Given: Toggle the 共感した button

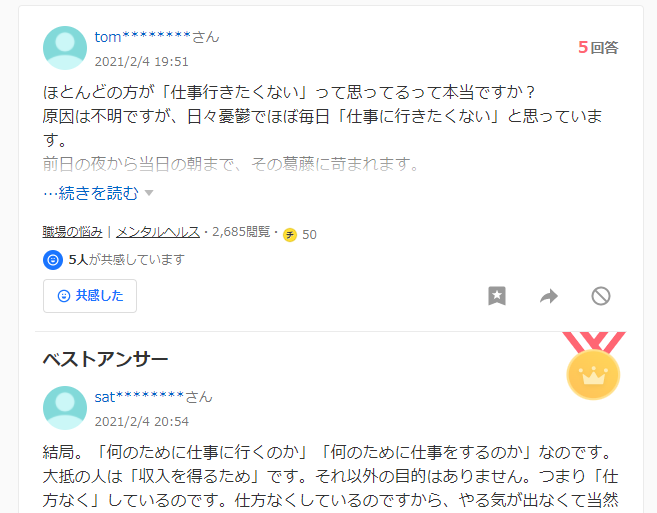Looking at the screenshot, I should pyautogui.click(x=90, y=296).
